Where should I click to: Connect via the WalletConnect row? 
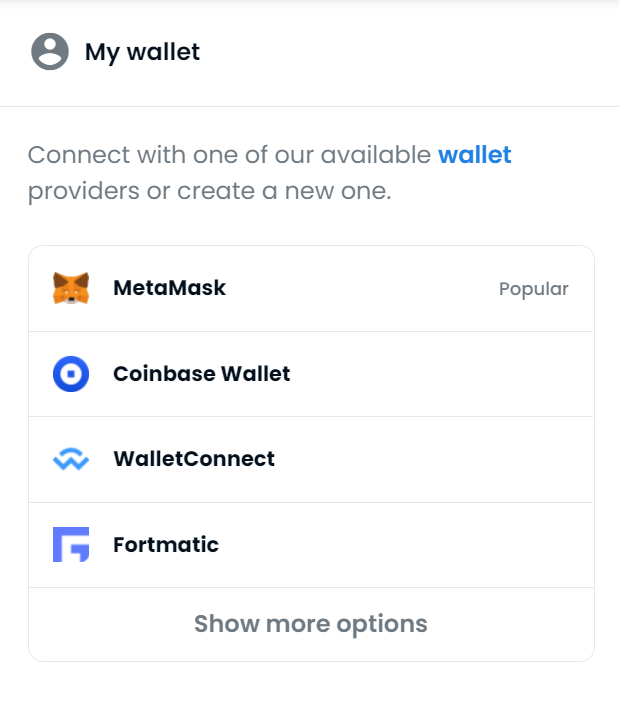pos(311,459)
